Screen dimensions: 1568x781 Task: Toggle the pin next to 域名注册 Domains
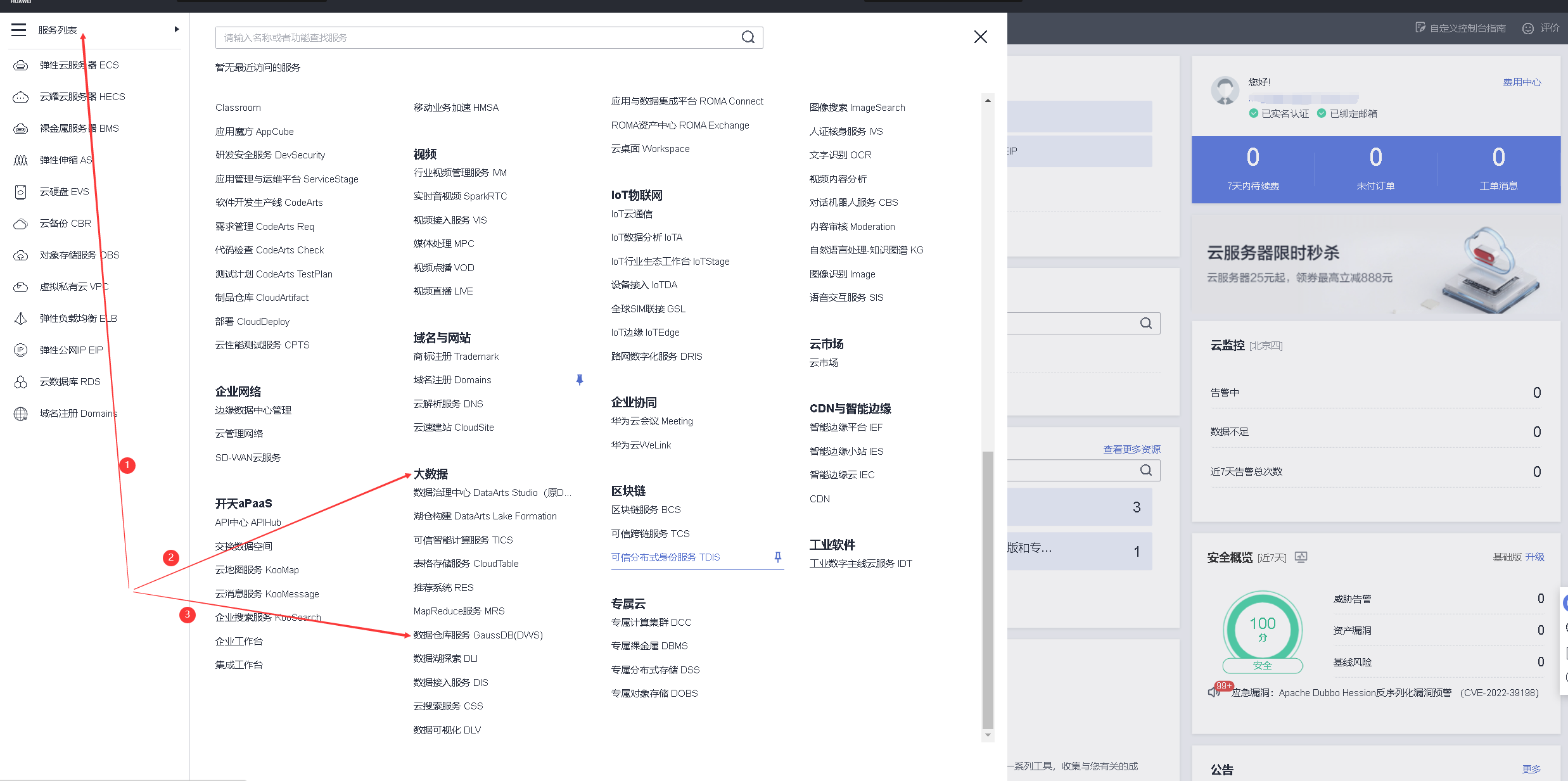tap(579, 380)
